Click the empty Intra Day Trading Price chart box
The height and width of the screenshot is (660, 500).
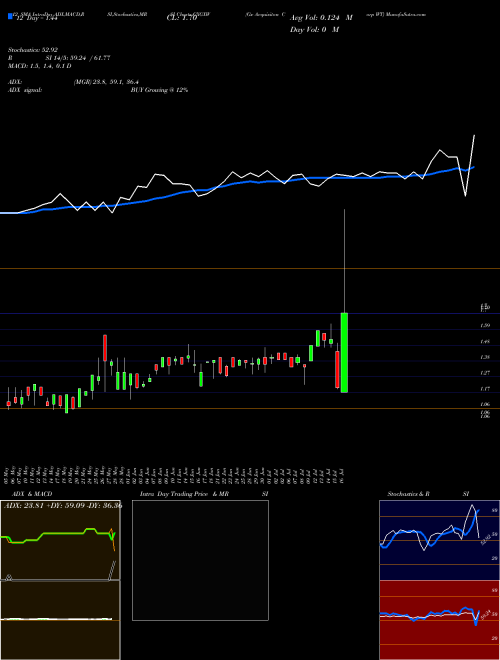click(x=200, y=560)
